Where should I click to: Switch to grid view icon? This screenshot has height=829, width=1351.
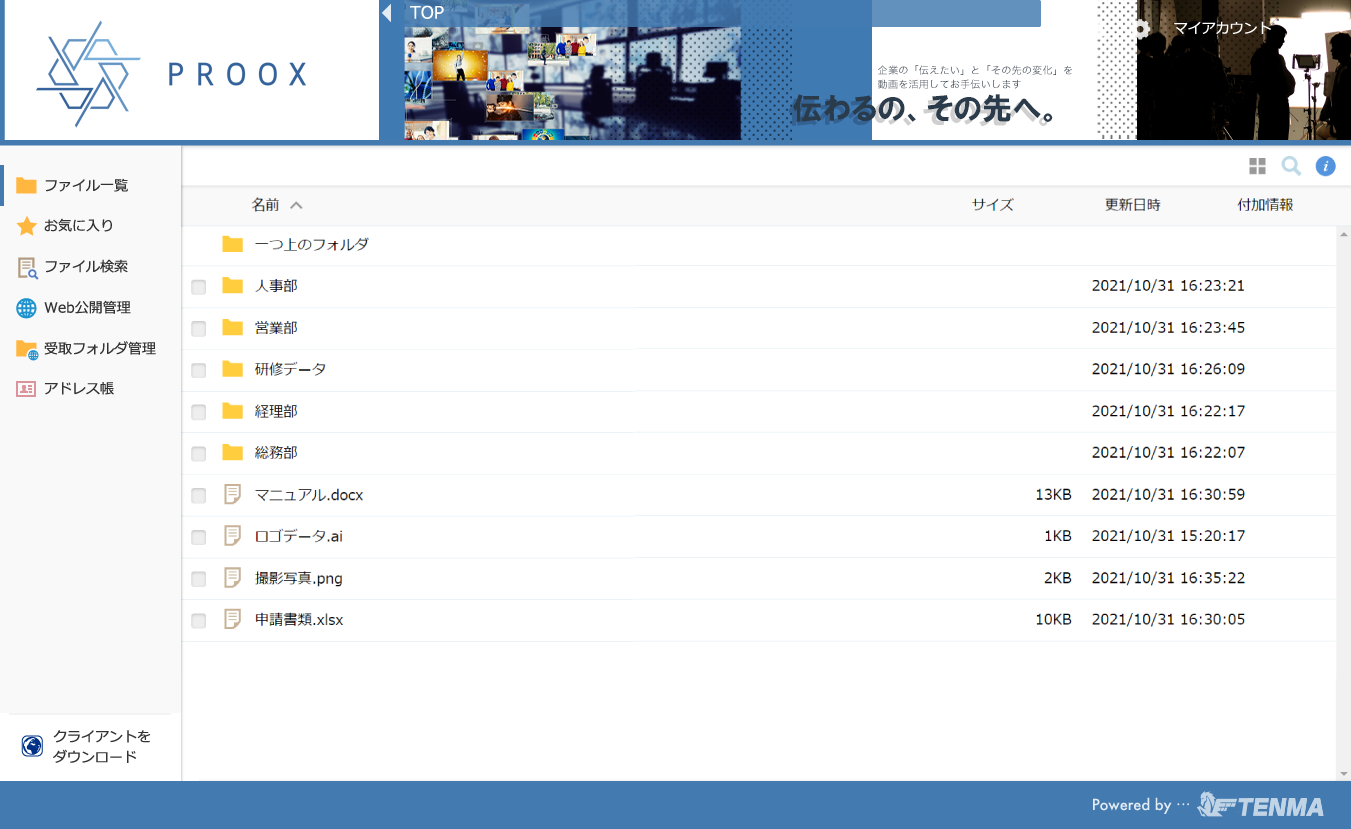point(1257,166)
